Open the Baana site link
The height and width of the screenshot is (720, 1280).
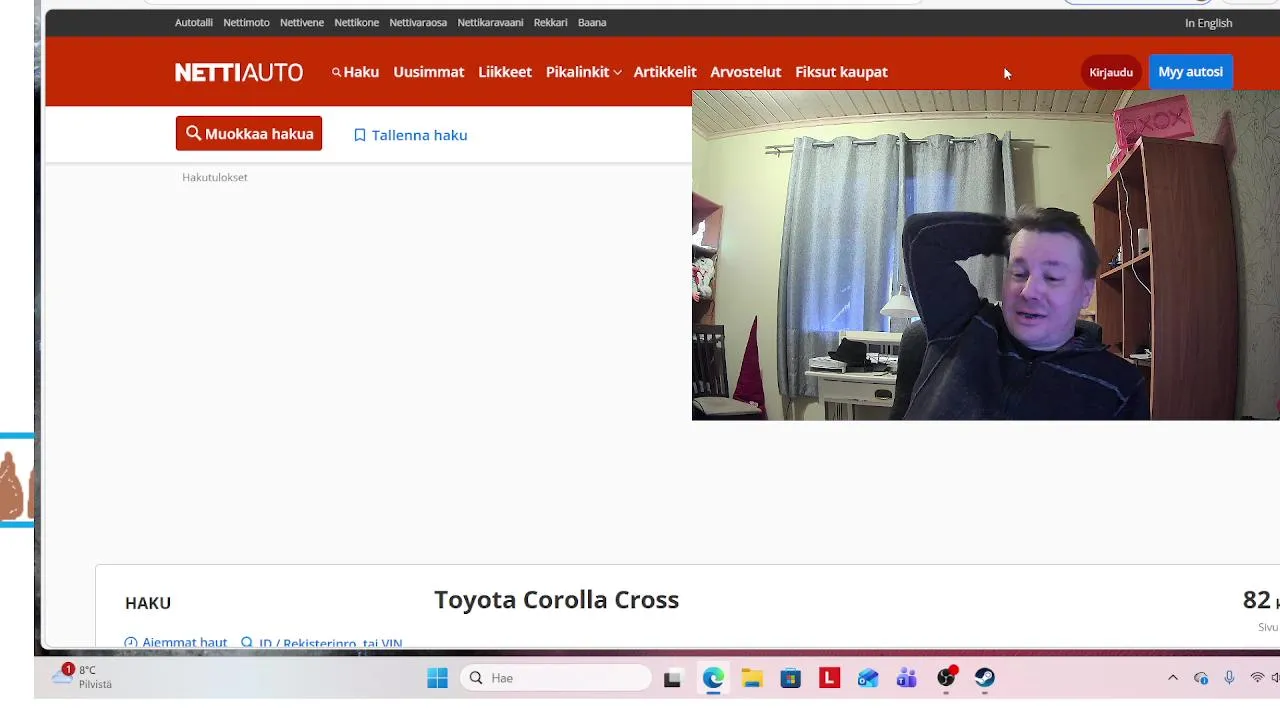(x=592, y=22)
